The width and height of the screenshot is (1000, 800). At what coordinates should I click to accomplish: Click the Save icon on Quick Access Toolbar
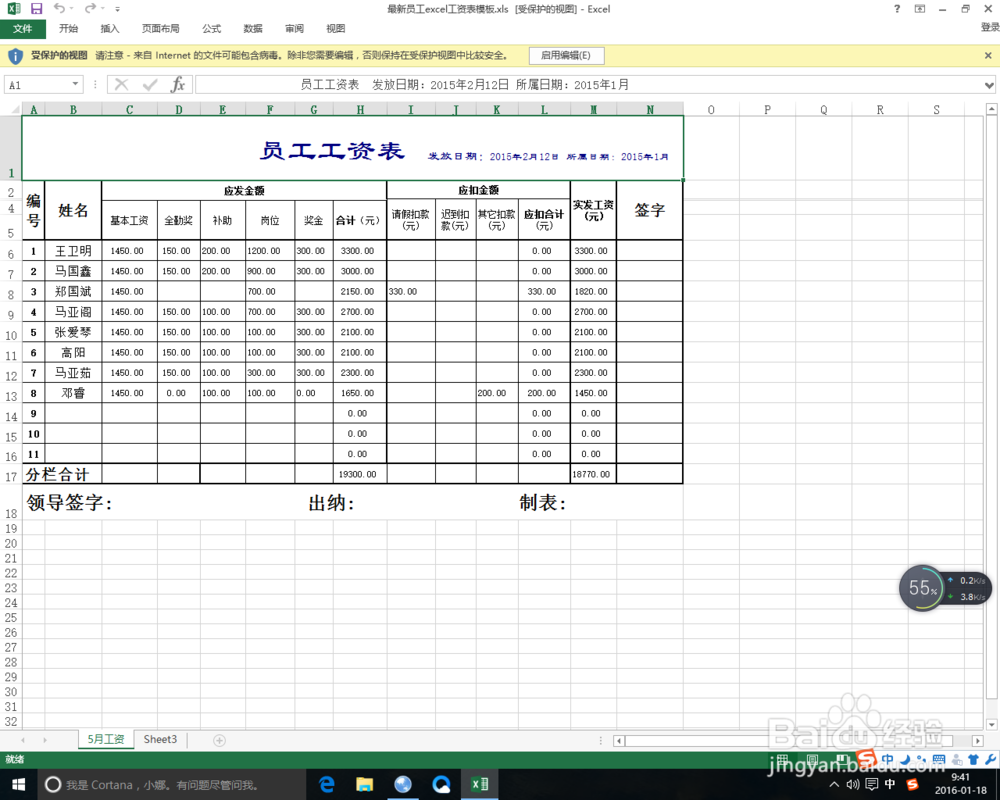pyautogui.click(x=35, y=8)
